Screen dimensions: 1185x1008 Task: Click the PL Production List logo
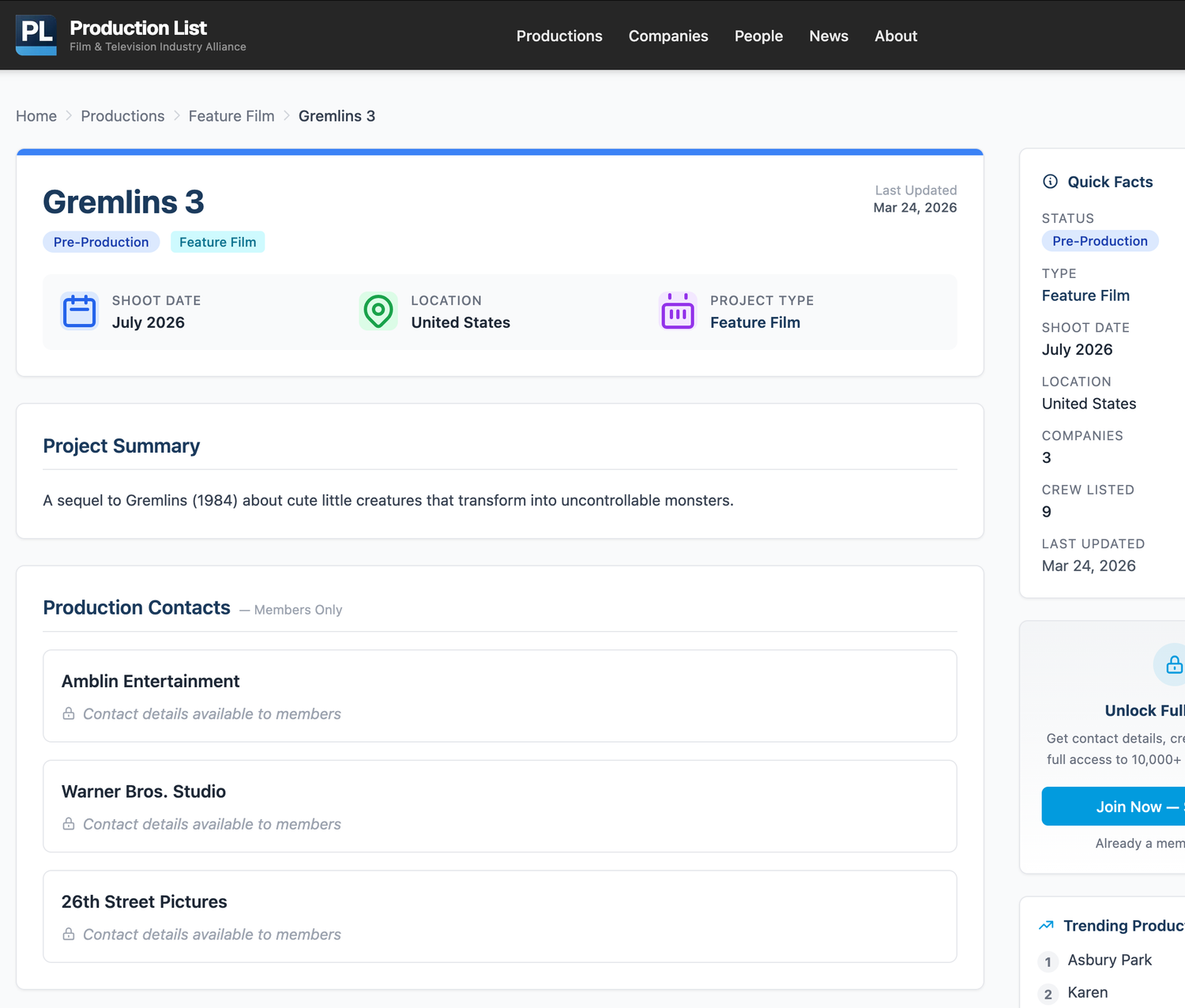click(x=36, y=35)
